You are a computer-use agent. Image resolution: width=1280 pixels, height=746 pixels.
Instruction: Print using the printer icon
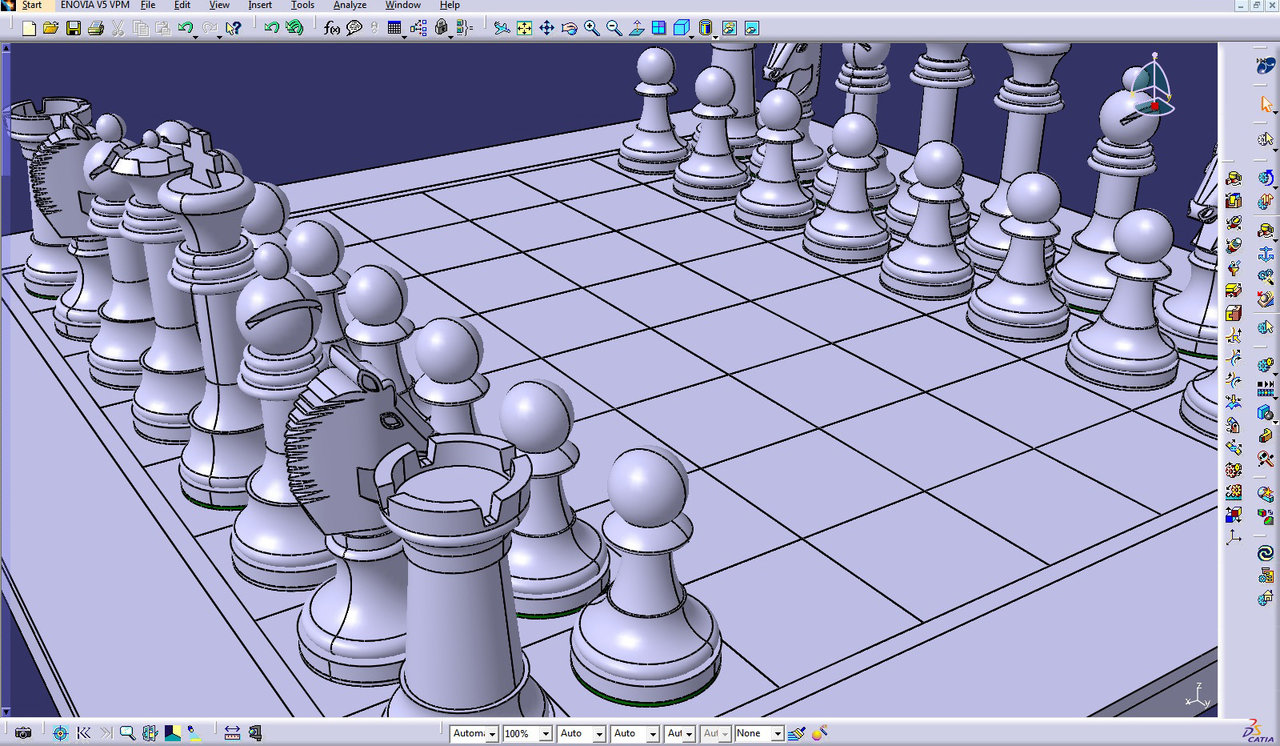tap(95, 28)
